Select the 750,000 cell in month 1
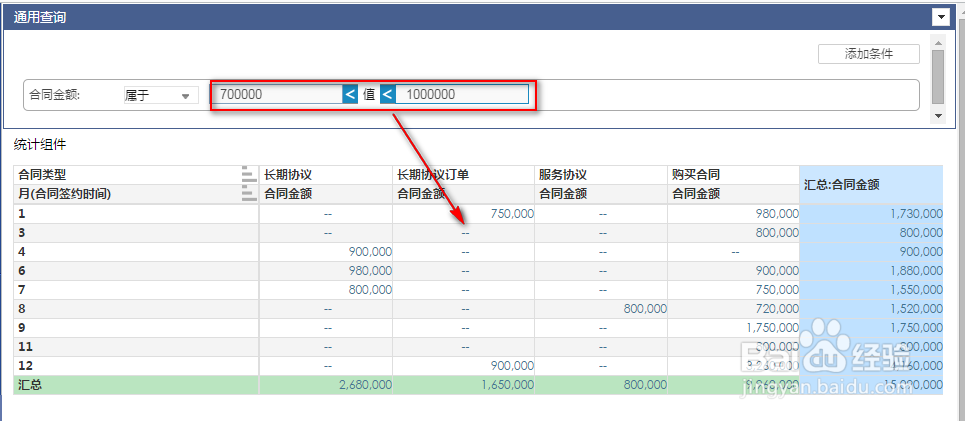Image resolution: width=965 pixels, height=421 pixels. [463, 214]
